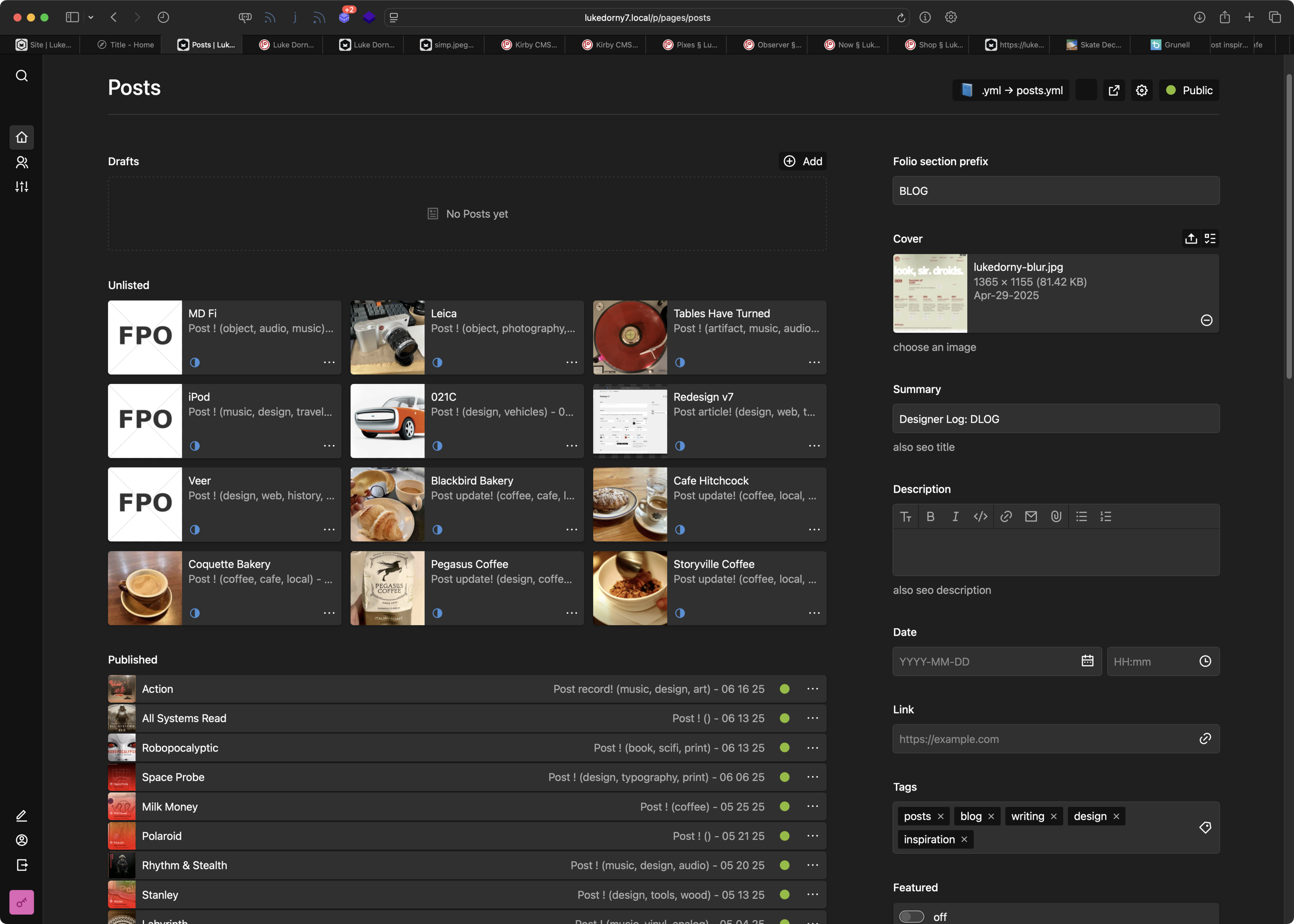Open options menu for MD Fi card
1294x924 pixels.
329,362
